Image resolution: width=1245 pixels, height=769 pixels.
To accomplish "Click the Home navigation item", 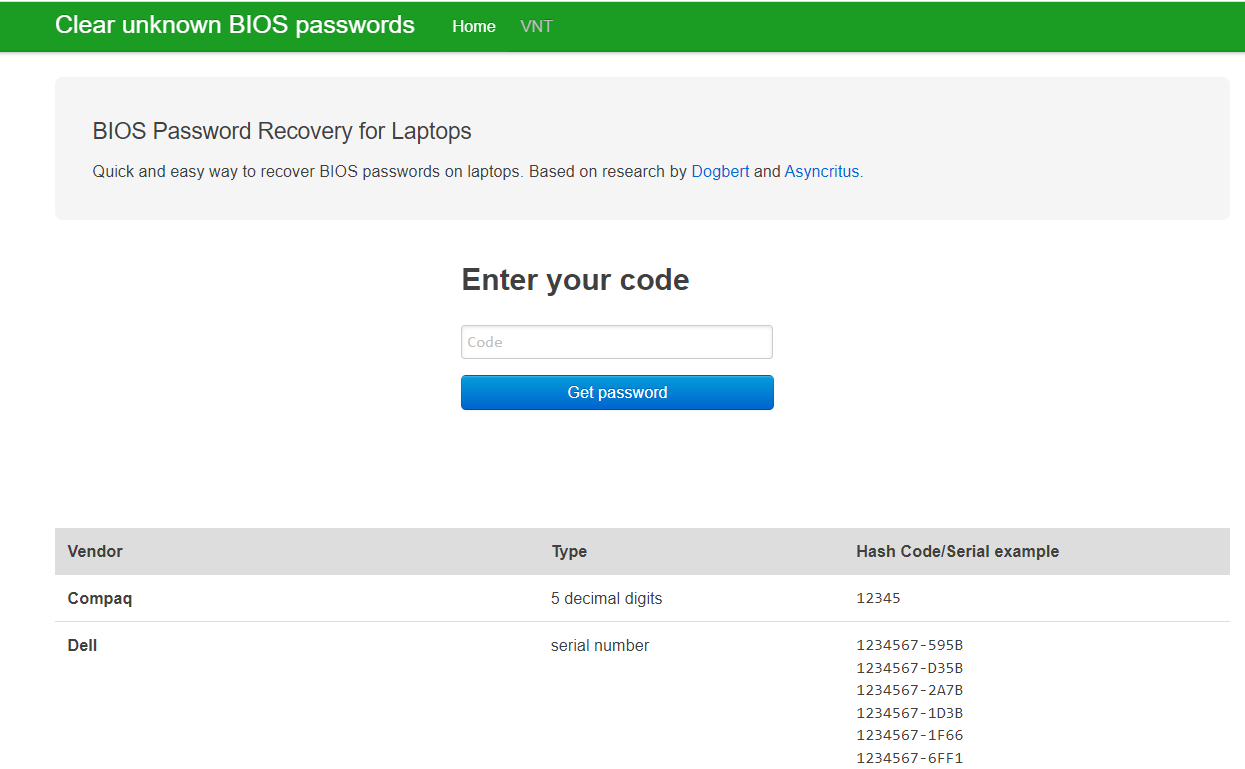I will [x=473, y=26].
